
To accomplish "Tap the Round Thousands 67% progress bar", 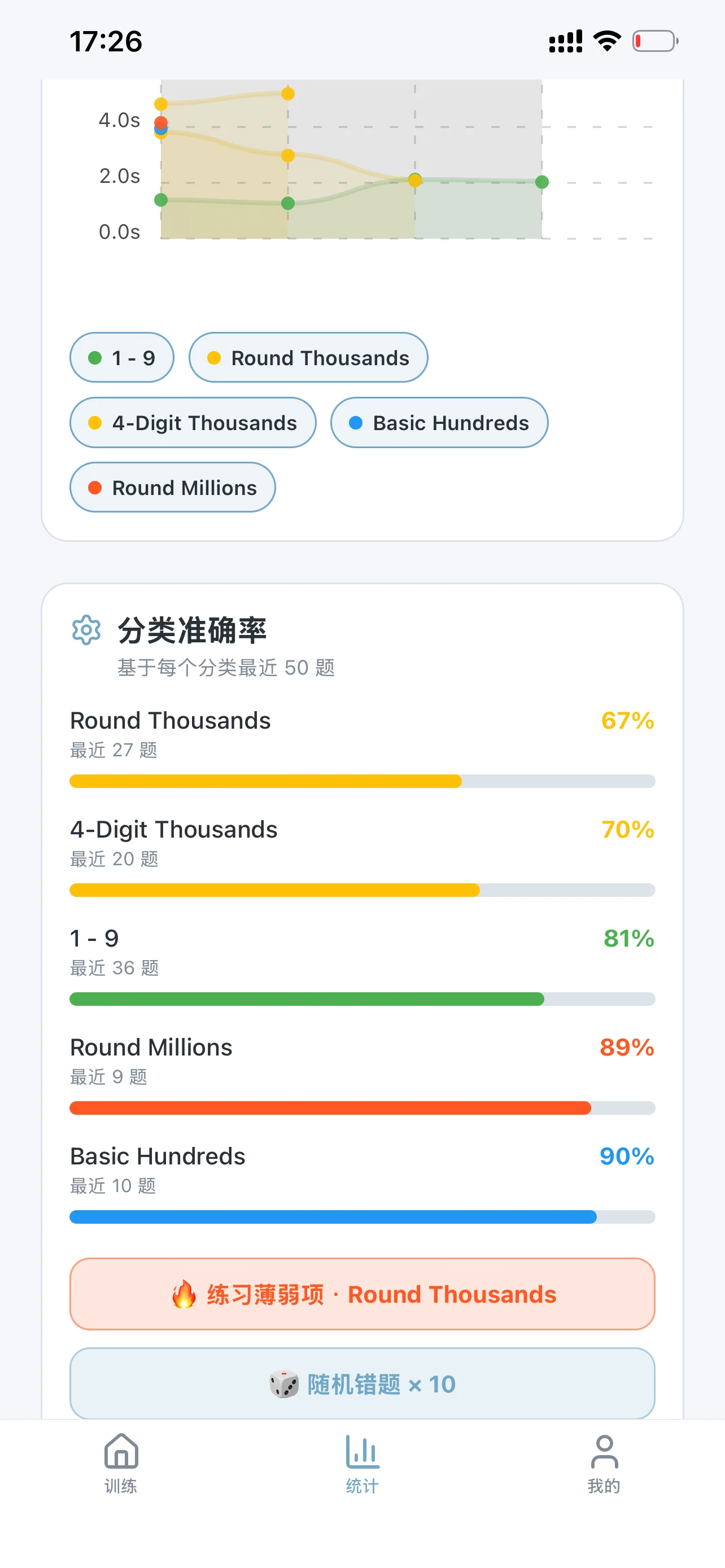I will (362, 781).
